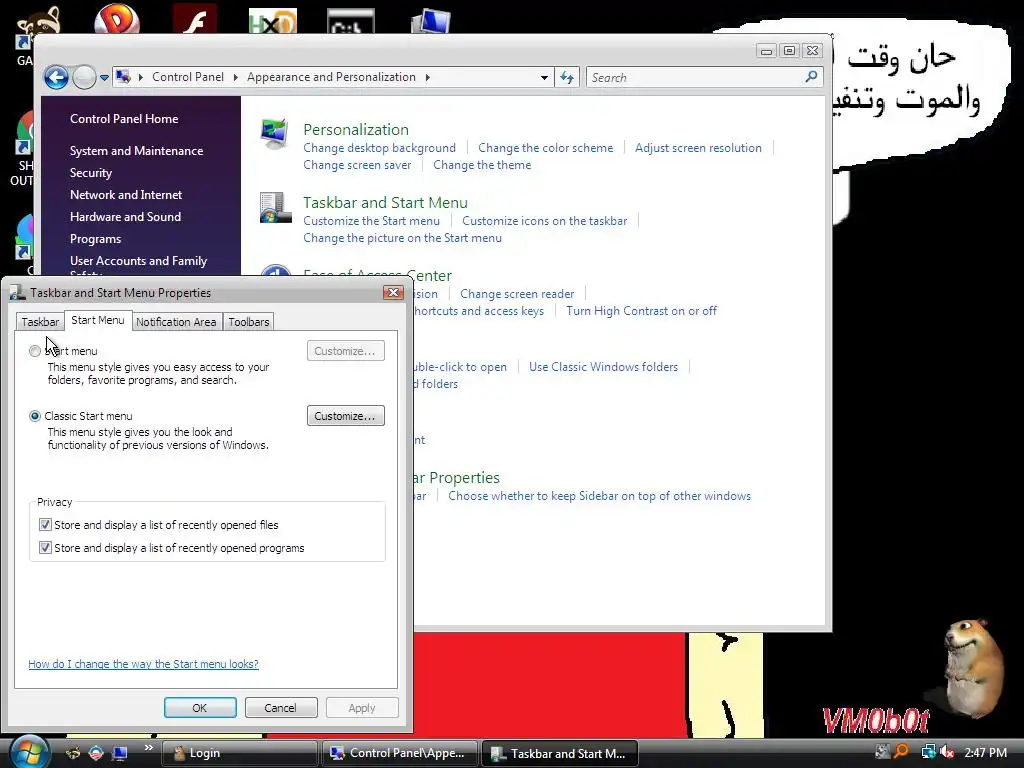Image resolution: width=1024 pixels, height=768 pixels.
Task: Expand the chevron after Appearance and Personalization
Action: click(x=427, y=77)
